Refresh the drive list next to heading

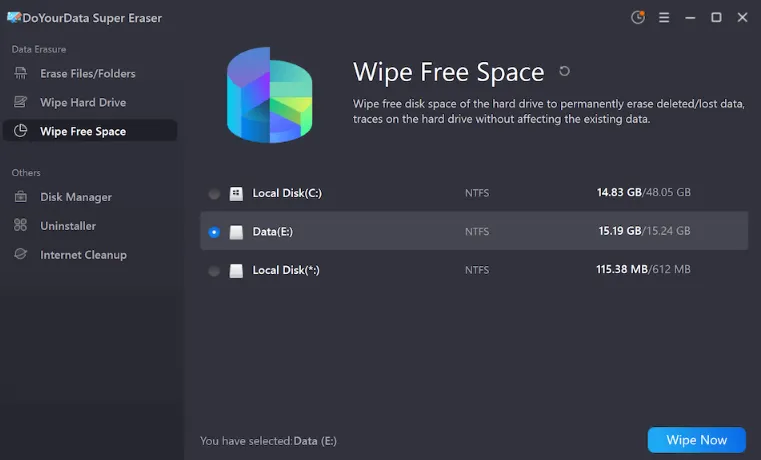point(564,71)
